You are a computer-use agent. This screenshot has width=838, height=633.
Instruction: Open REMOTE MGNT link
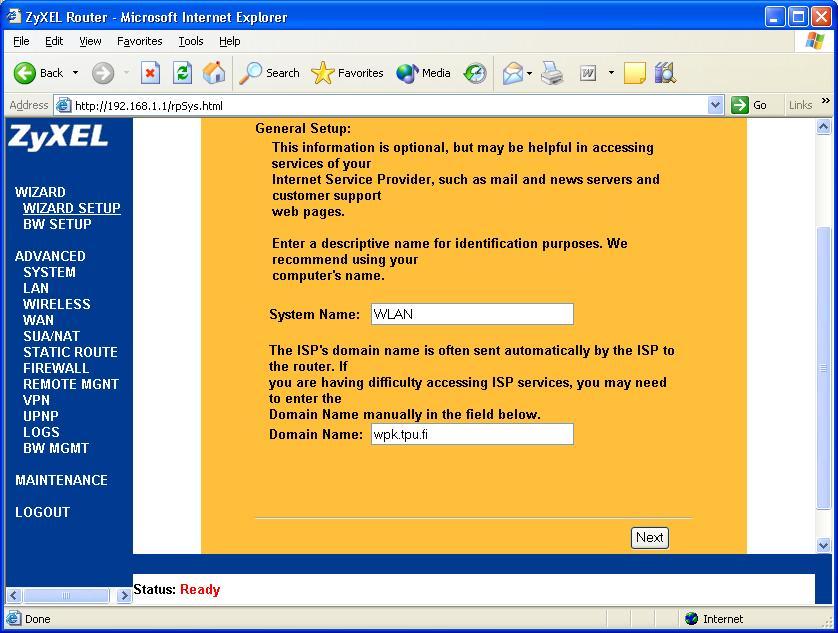click(71, 384)
